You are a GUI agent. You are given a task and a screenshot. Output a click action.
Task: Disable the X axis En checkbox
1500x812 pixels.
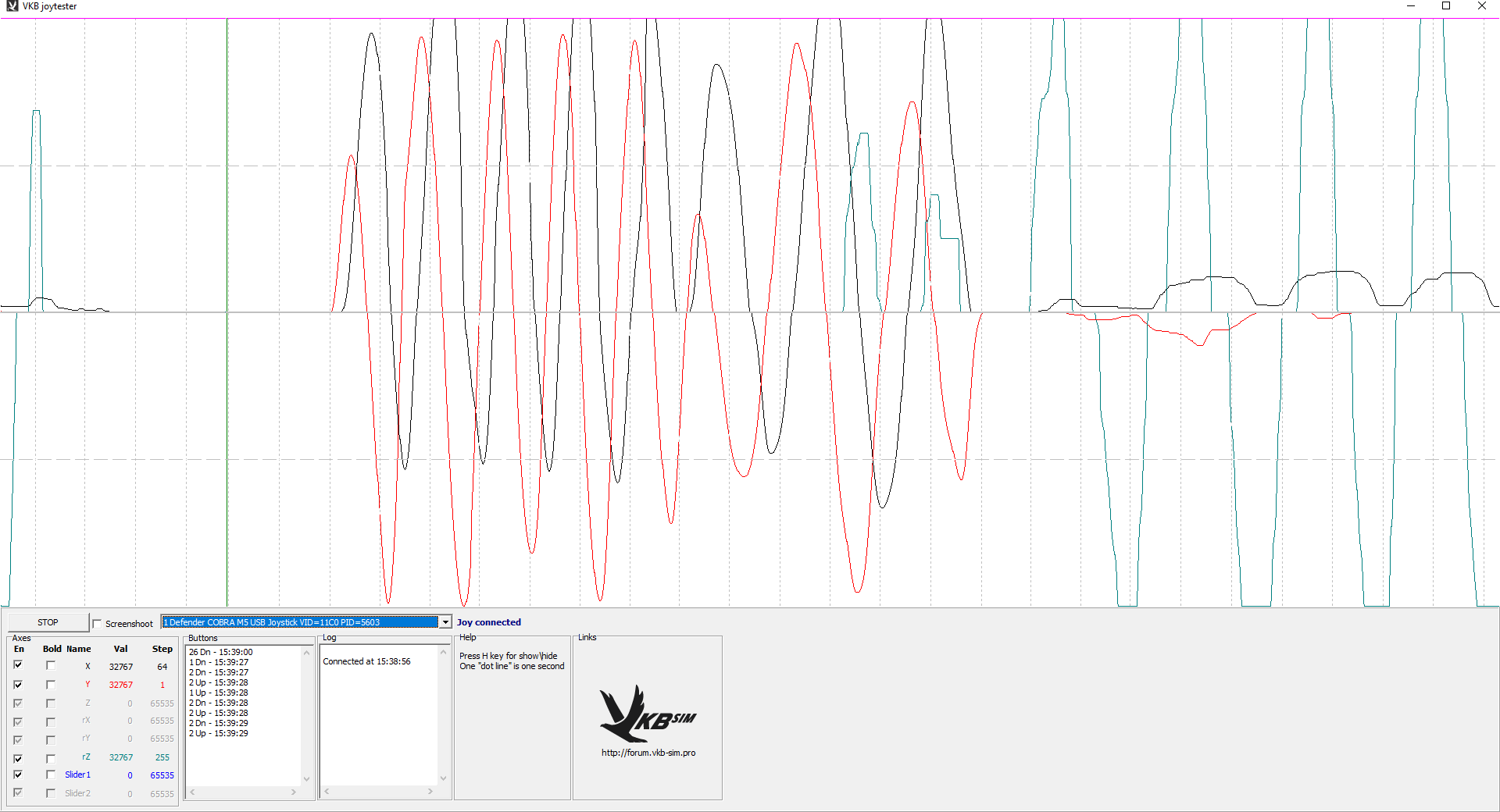(18, 665)
